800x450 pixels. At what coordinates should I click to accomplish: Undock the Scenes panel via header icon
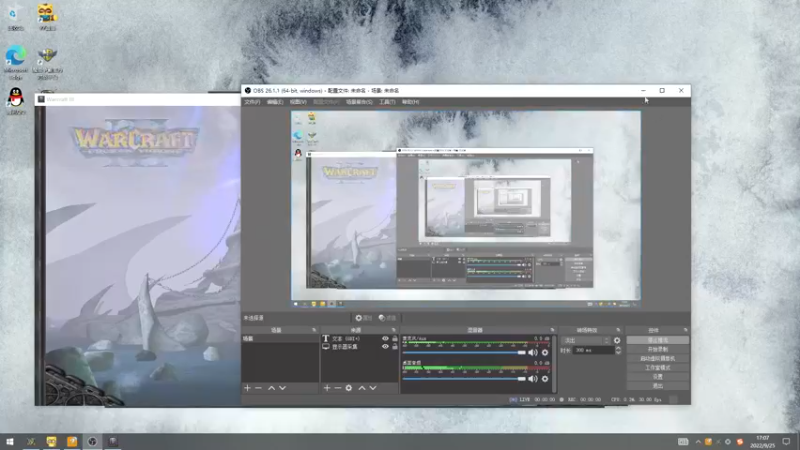pos(314,330)
